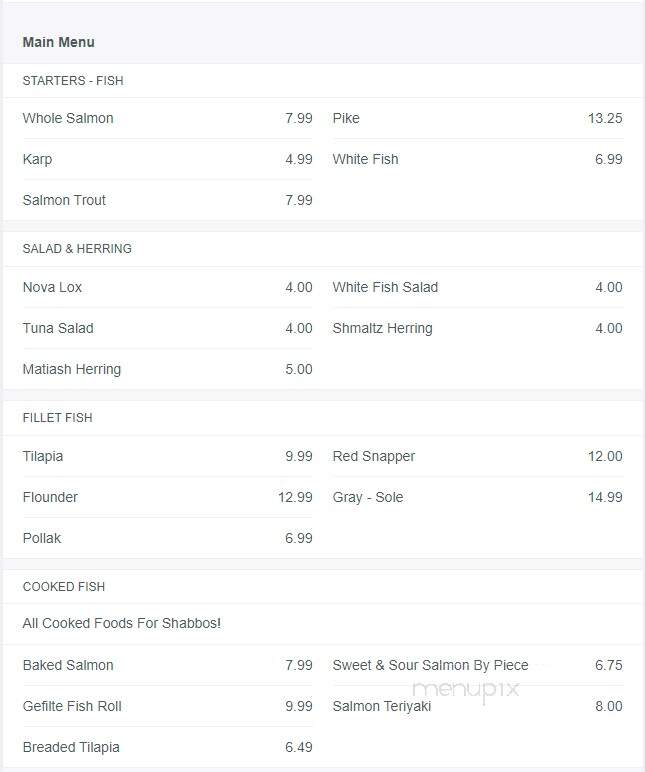Open the Cooked Fish section header
Screen dimensions: 645x772
64,586
